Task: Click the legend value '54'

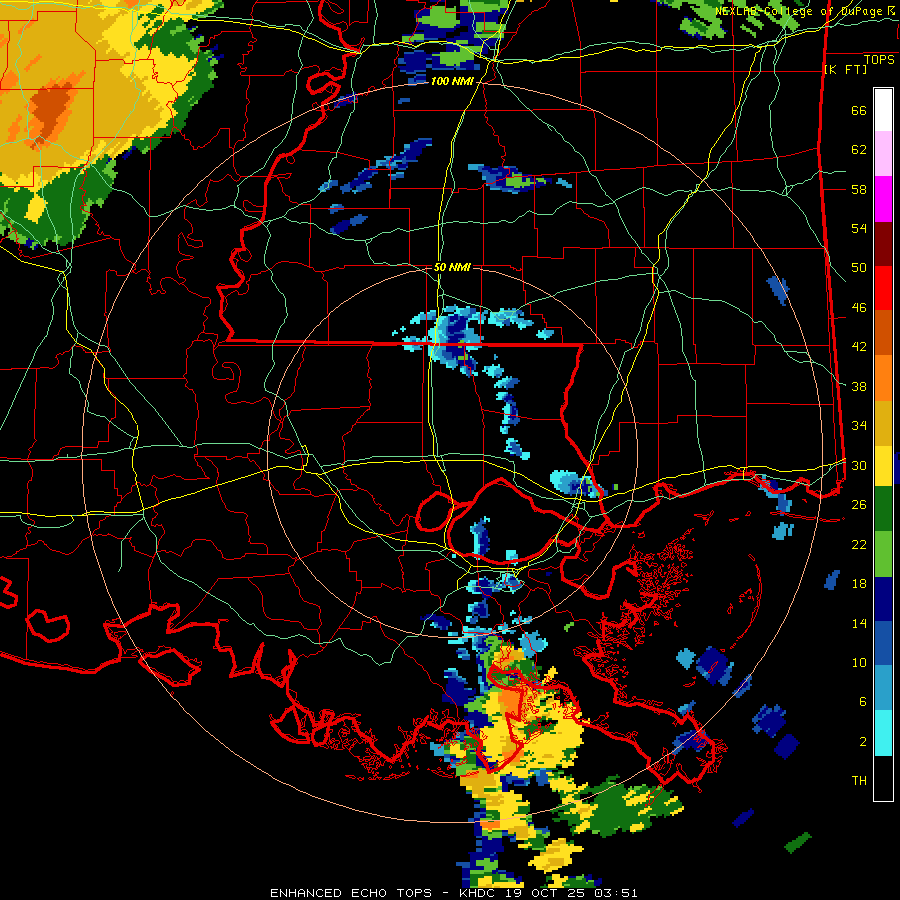Action: coord(859,228)
